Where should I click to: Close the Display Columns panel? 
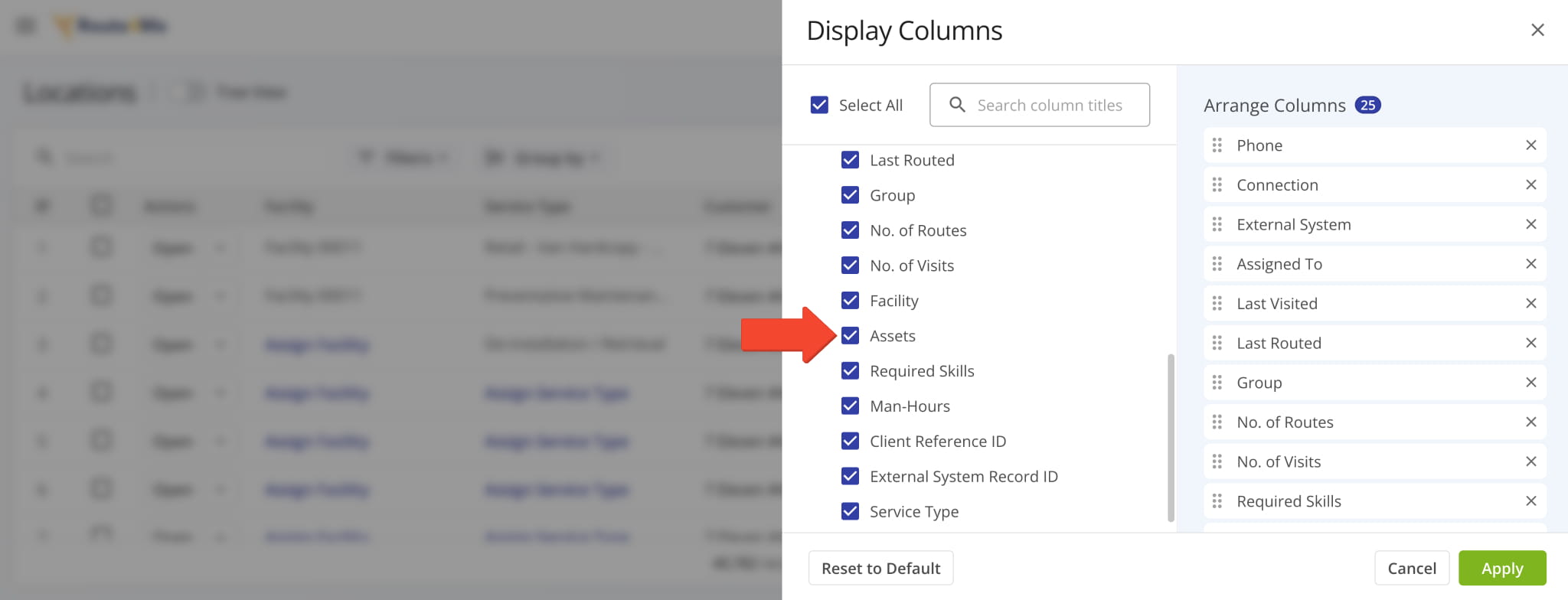pyautogui.click(x=1537, y=30)
